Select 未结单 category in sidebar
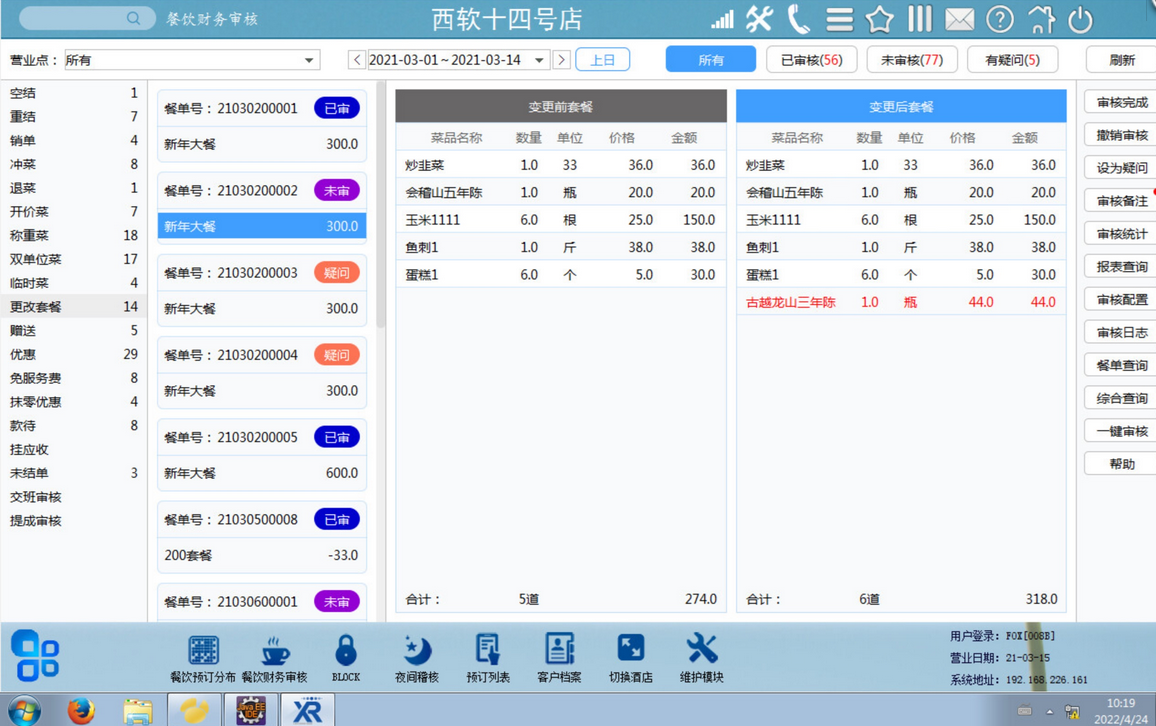 (x=74, y=473)
